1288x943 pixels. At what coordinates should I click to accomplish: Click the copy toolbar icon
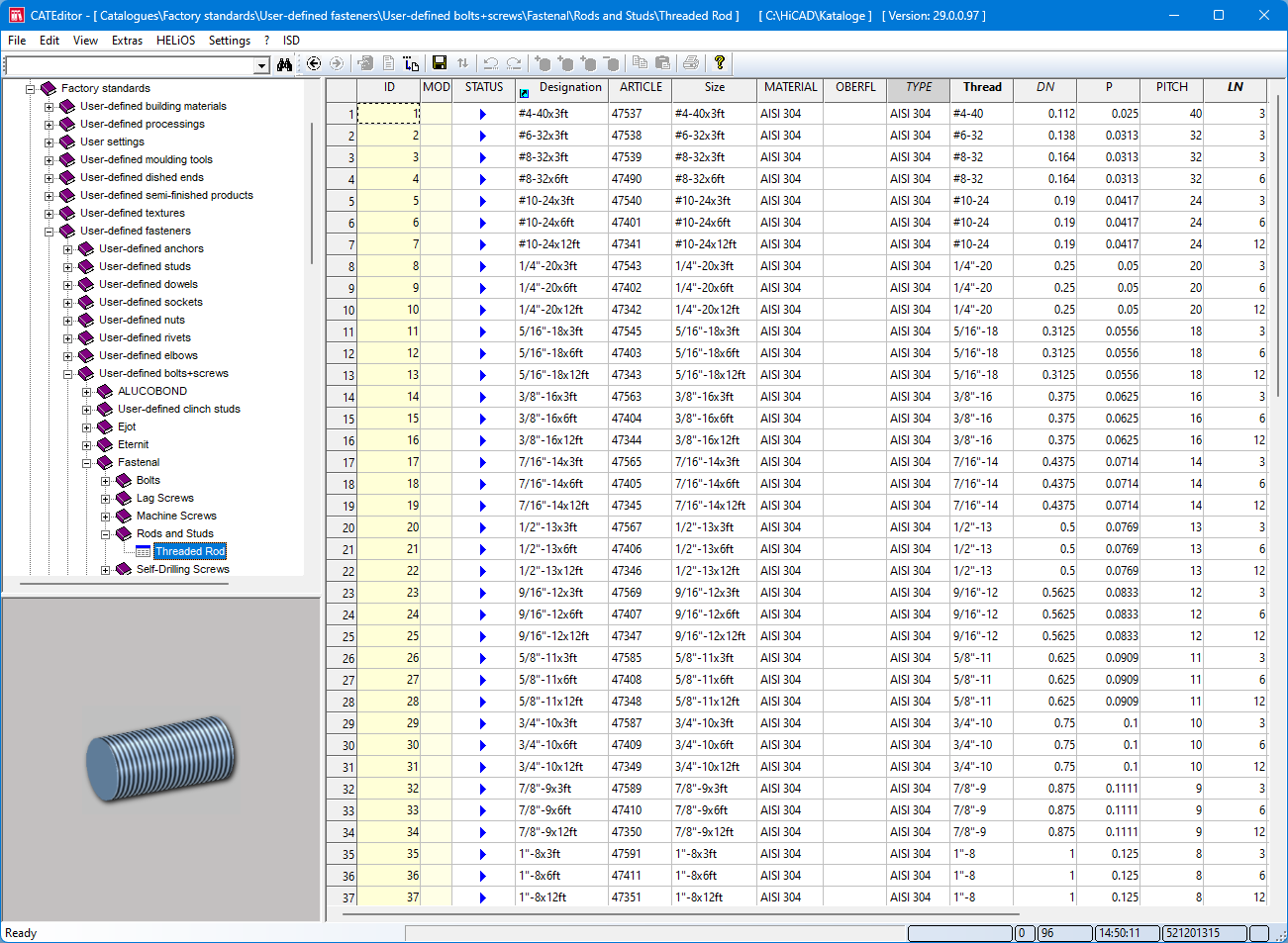click(640, 63)
